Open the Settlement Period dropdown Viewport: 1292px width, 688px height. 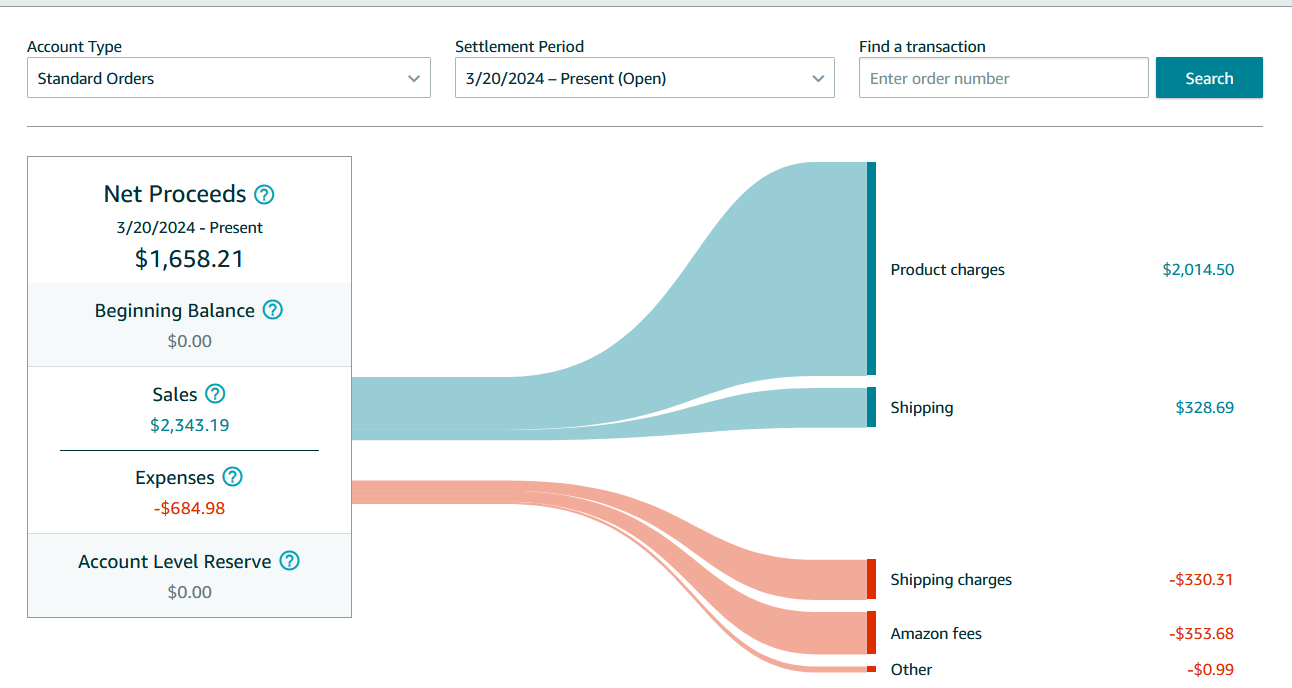click(x=645, y=78)
